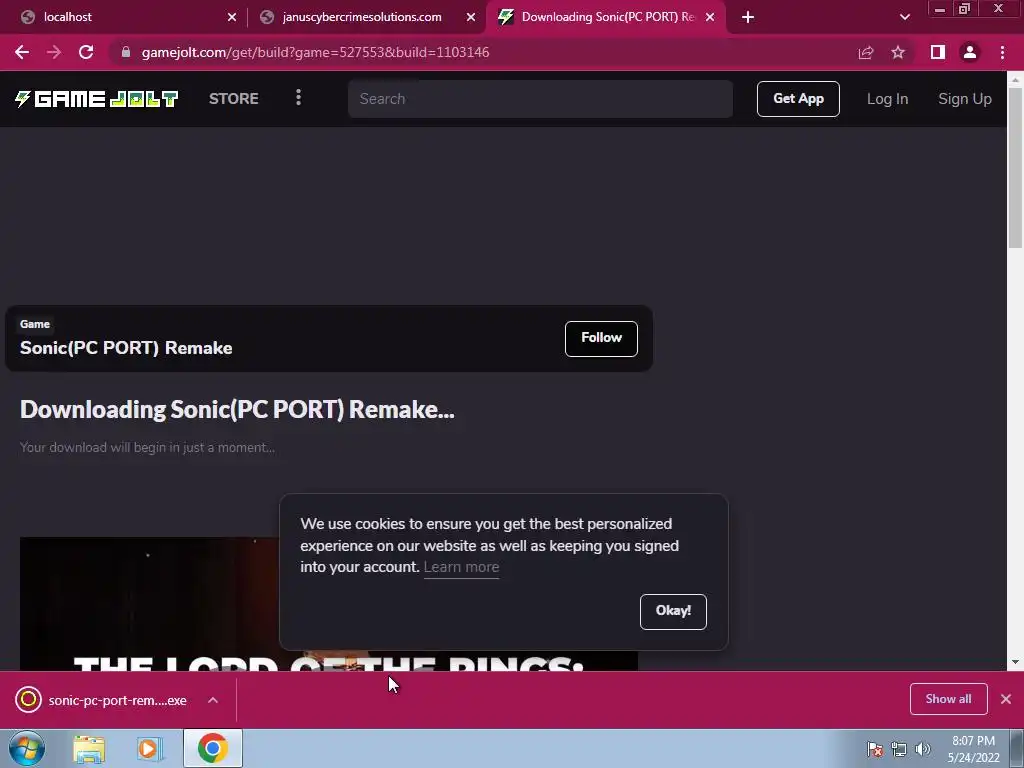Click the Get App button

[x=798, y=99]
